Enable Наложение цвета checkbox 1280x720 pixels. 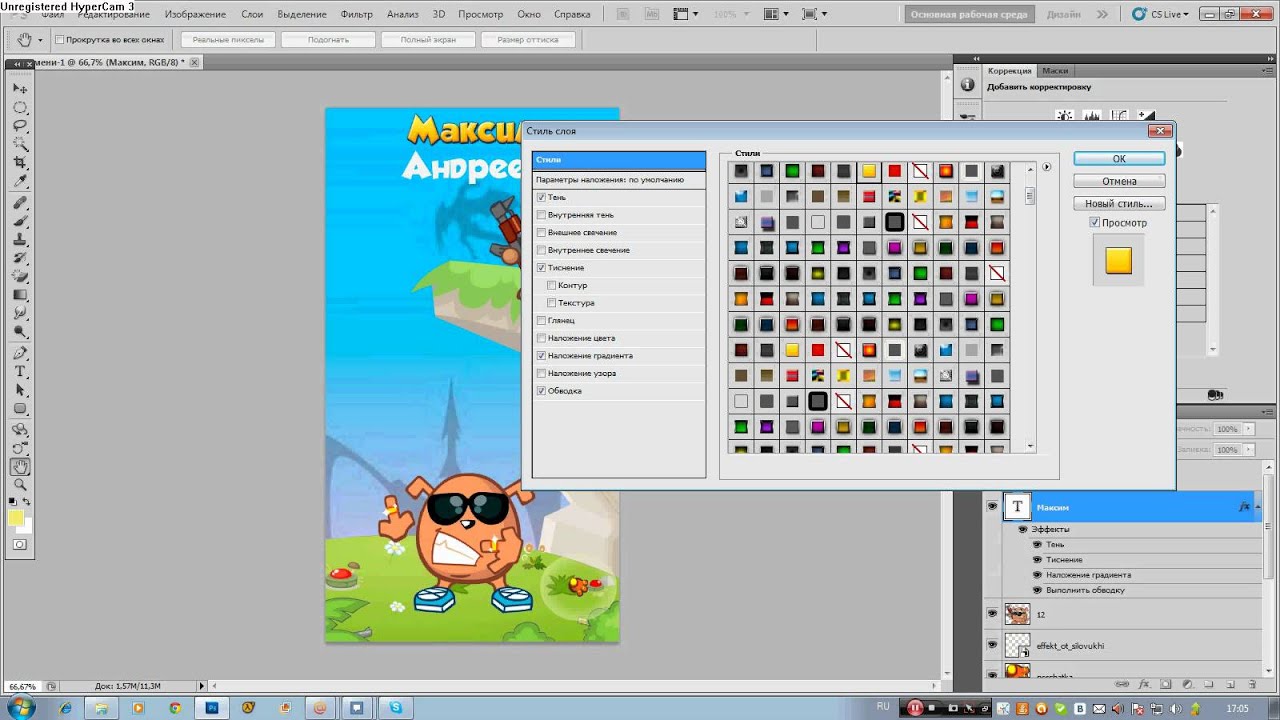[541, 338]
